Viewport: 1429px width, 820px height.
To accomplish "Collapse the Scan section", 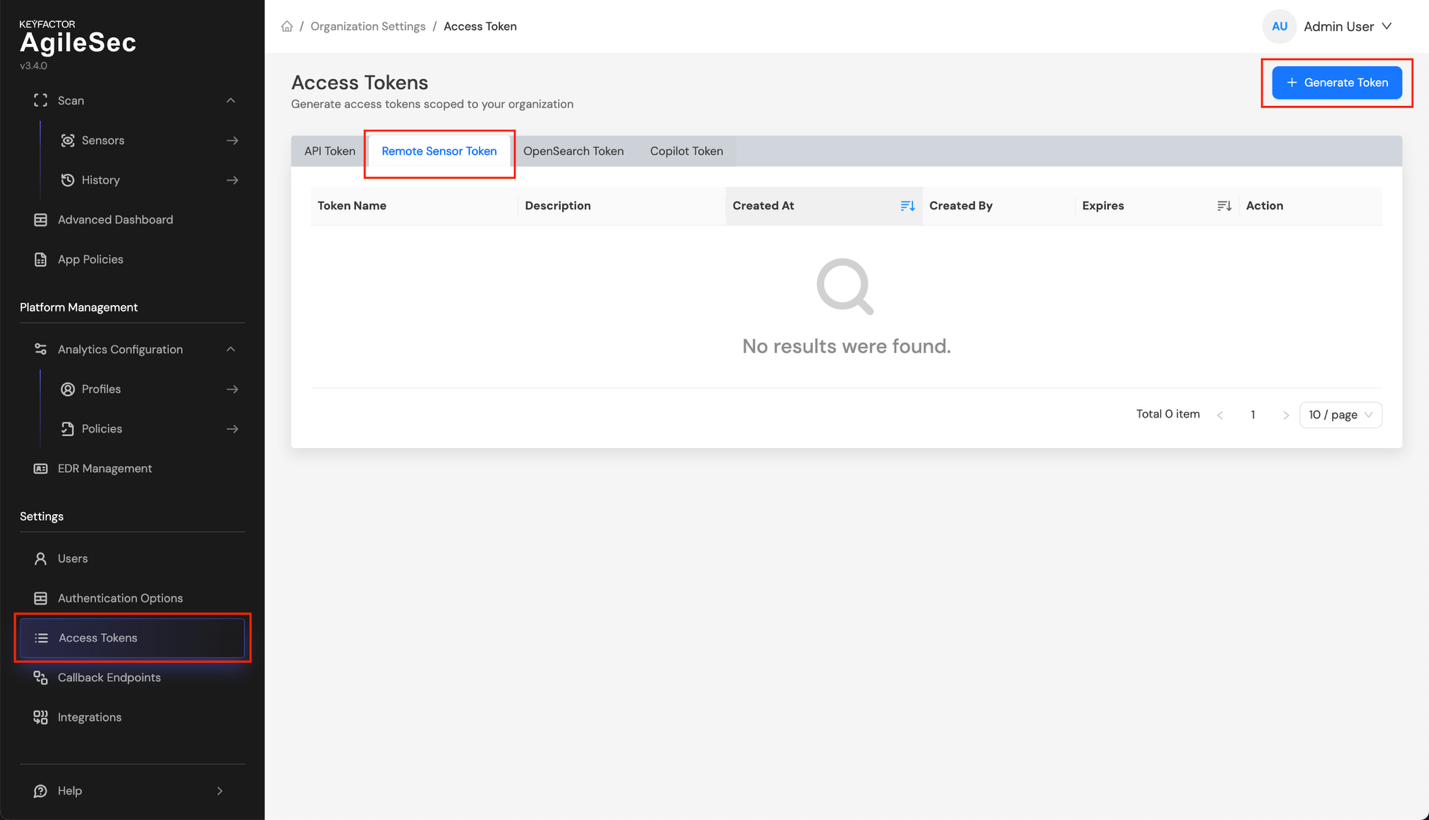I will (x=229, y=100).
